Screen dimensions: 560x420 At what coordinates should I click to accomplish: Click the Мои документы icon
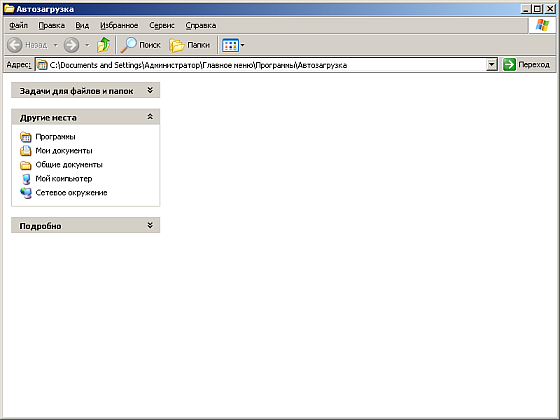pyautogui.click(x=26, y=151)
